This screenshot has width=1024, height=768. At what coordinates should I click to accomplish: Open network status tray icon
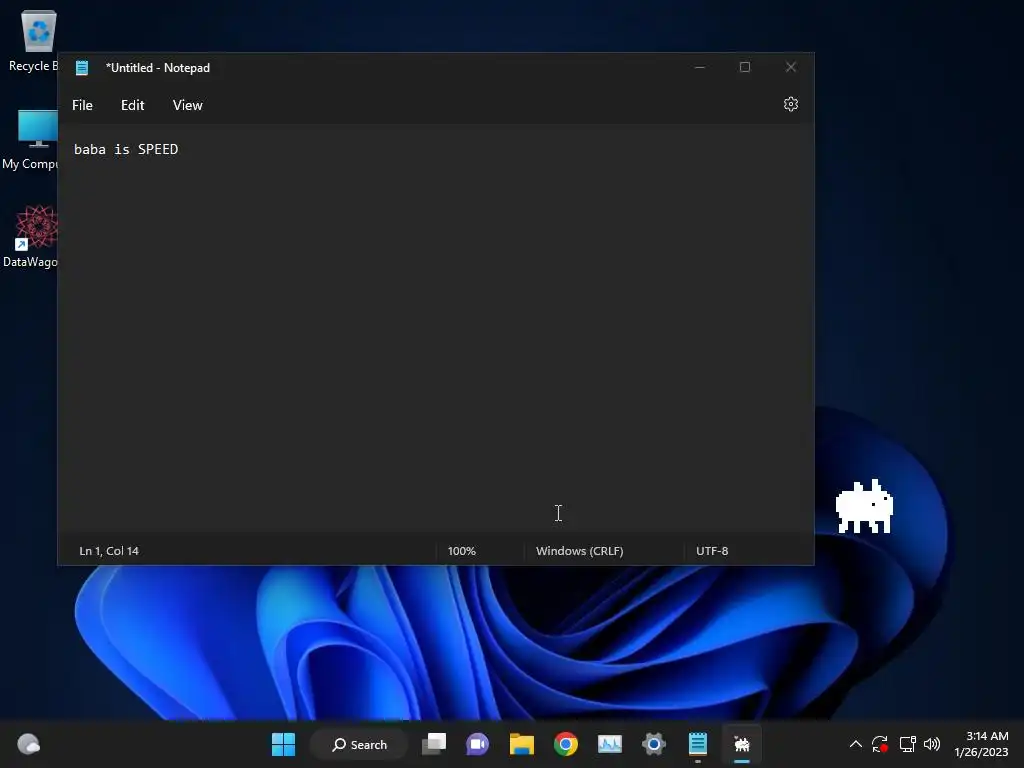click(x=907, y=744)
